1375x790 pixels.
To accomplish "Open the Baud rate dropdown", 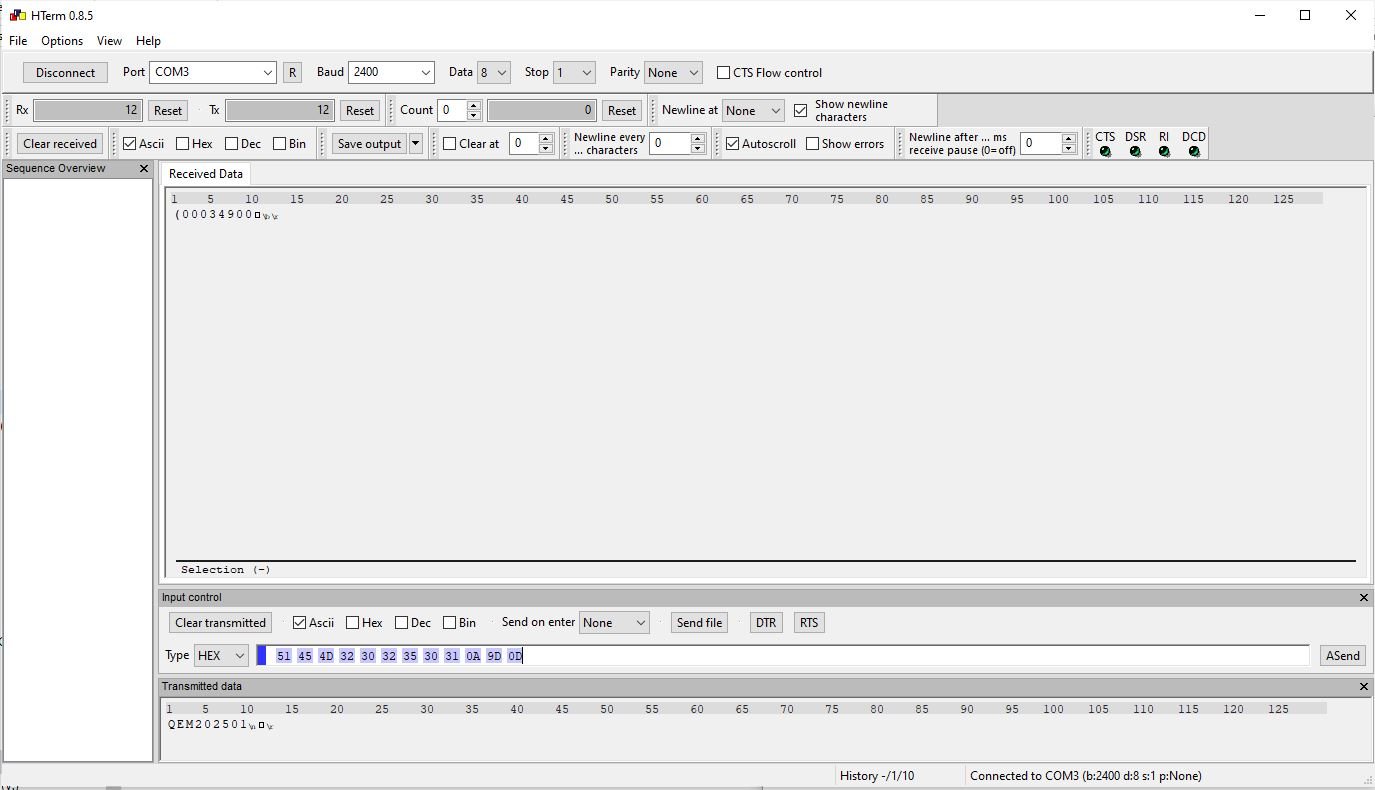I will click(x=425, y=73).
